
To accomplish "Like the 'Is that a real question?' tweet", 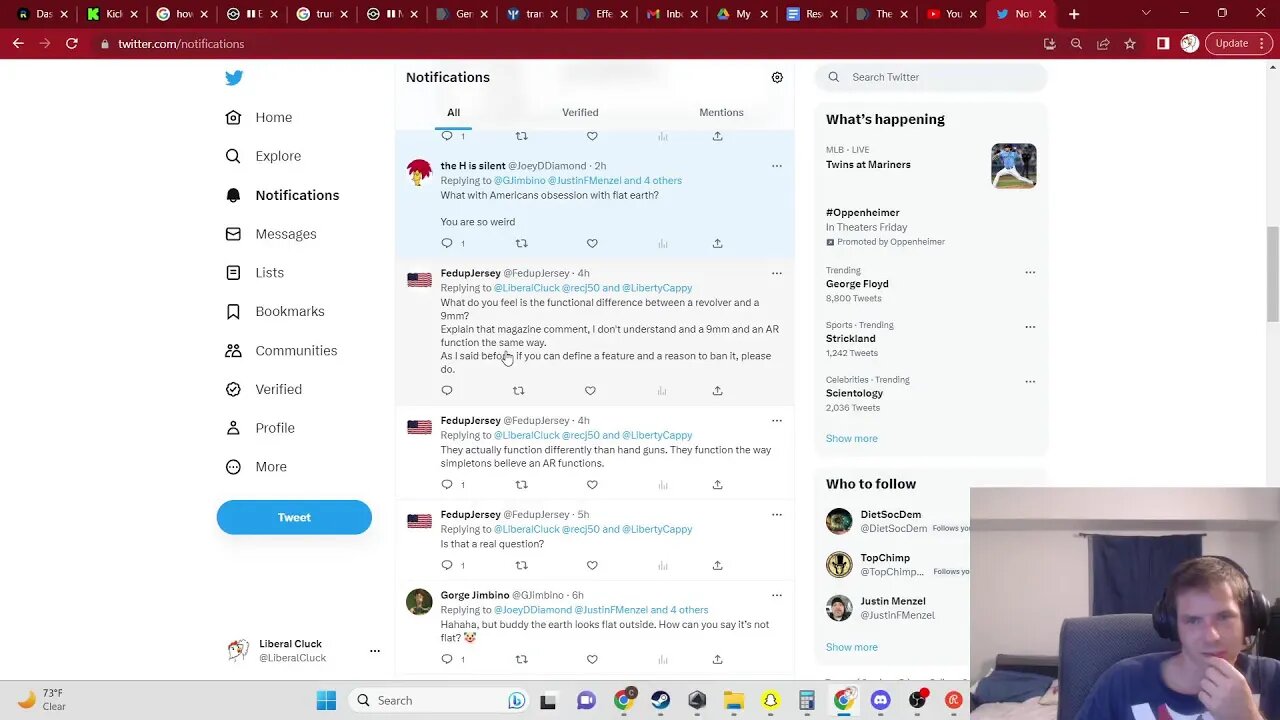I will coord(592,566).
